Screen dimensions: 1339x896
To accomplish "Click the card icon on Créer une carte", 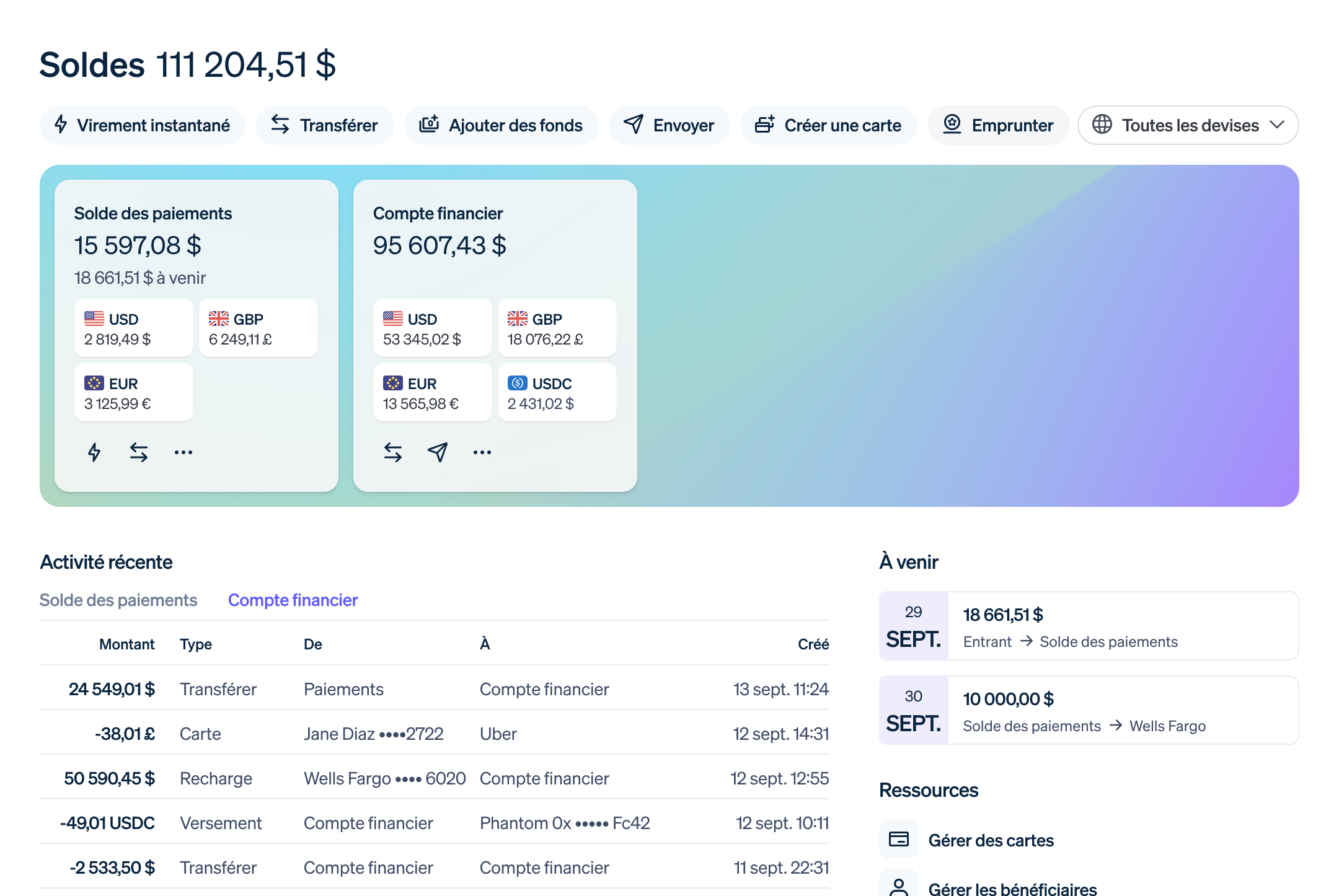I will coord(766,125).
